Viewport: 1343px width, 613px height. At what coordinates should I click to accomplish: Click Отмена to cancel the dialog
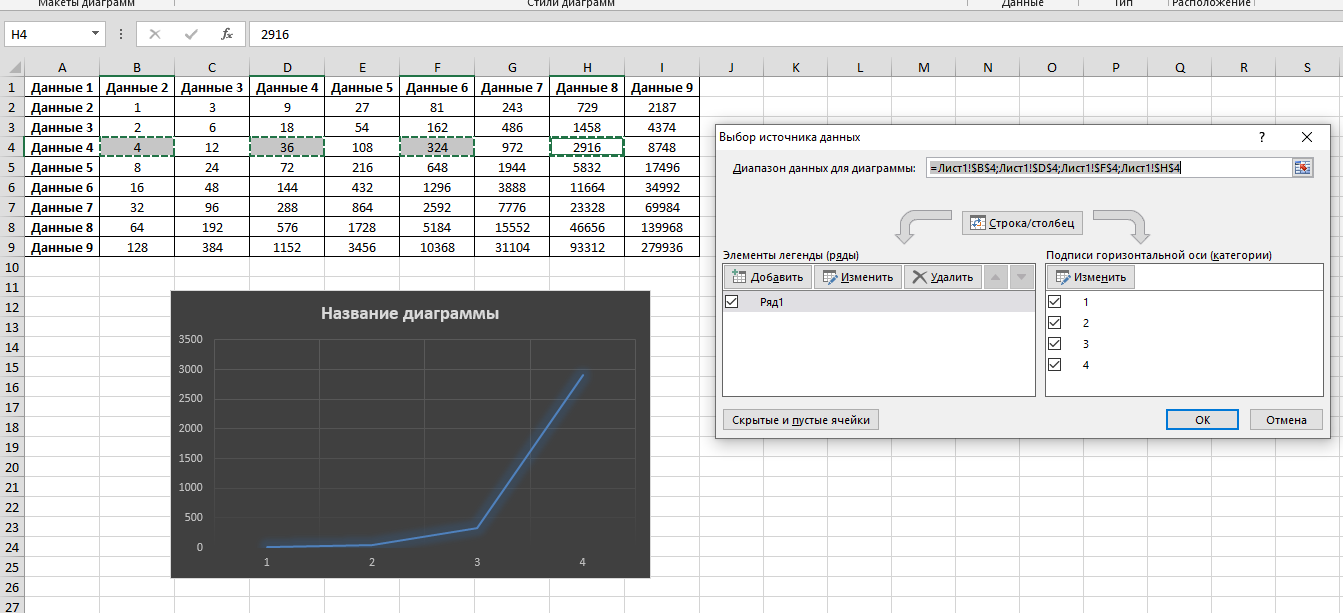click(1286, 420)
